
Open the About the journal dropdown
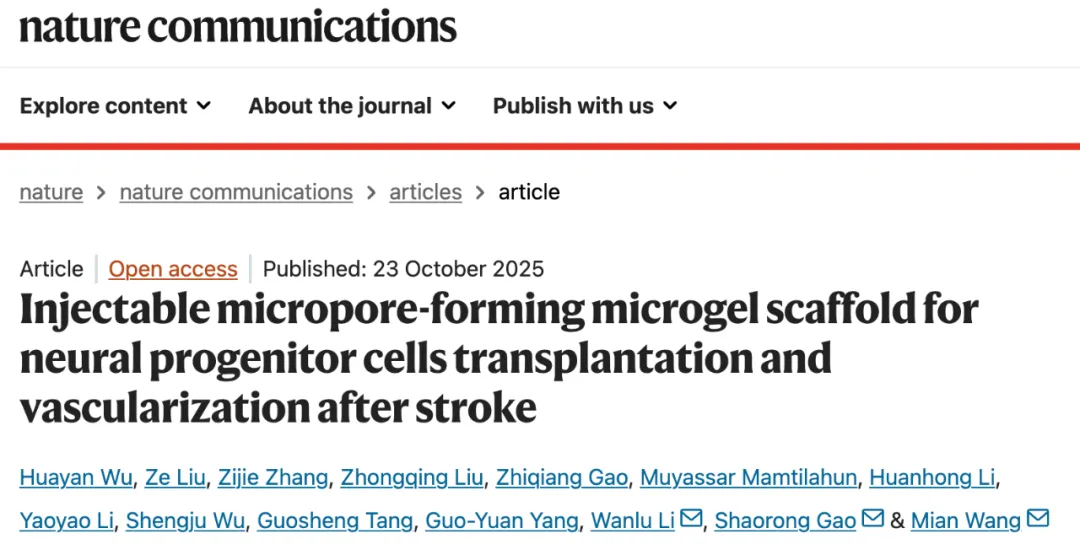352,106
